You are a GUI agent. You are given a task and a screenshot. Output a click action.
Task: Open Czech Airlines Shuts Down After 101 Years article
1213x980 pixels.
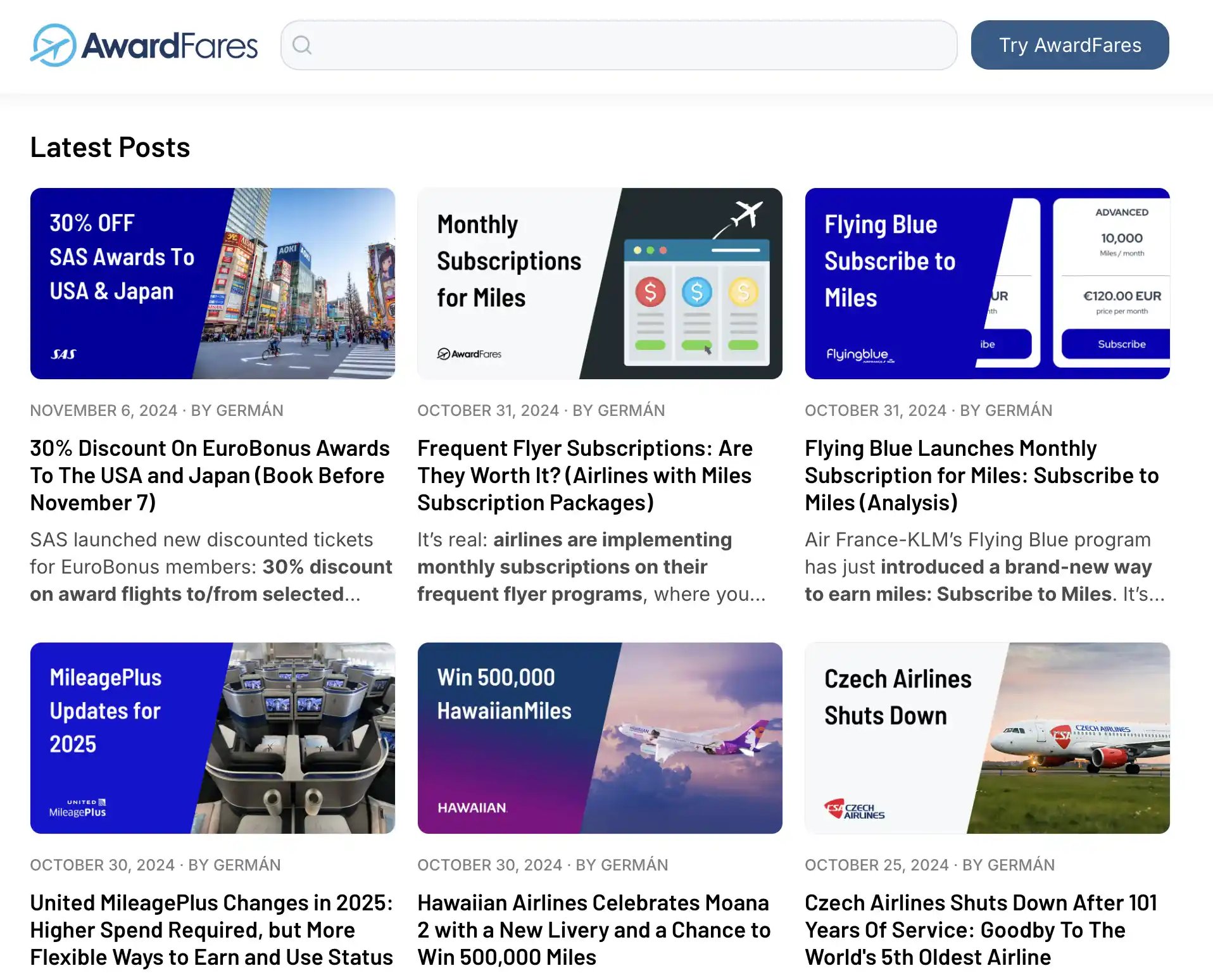pos(981,930)
